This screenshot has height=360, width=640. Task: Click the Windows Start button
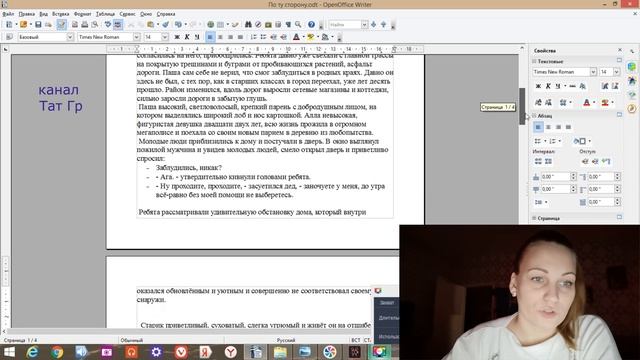point(9,352)
